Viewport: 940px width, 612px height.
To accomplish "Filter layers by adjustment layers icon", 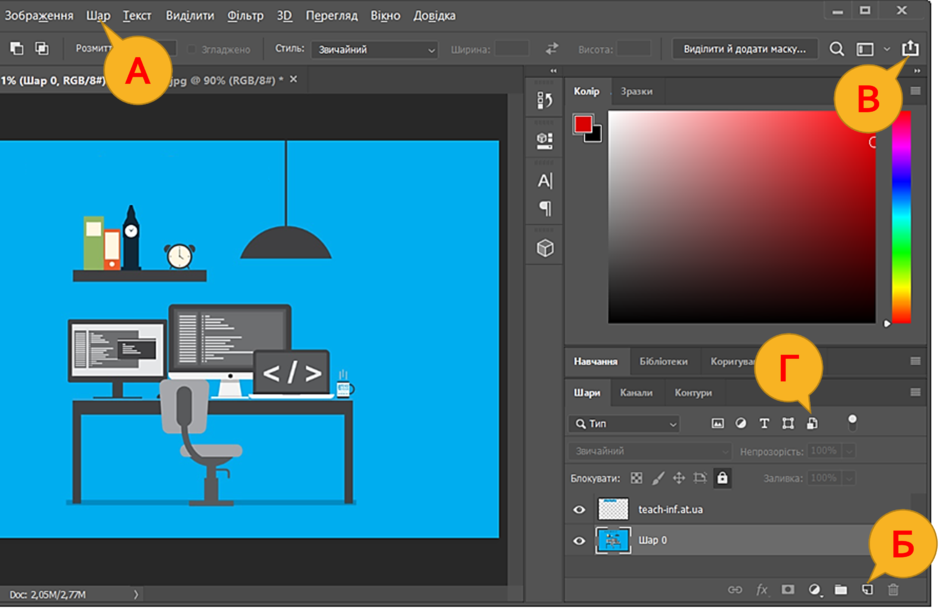I will point(741,423).
